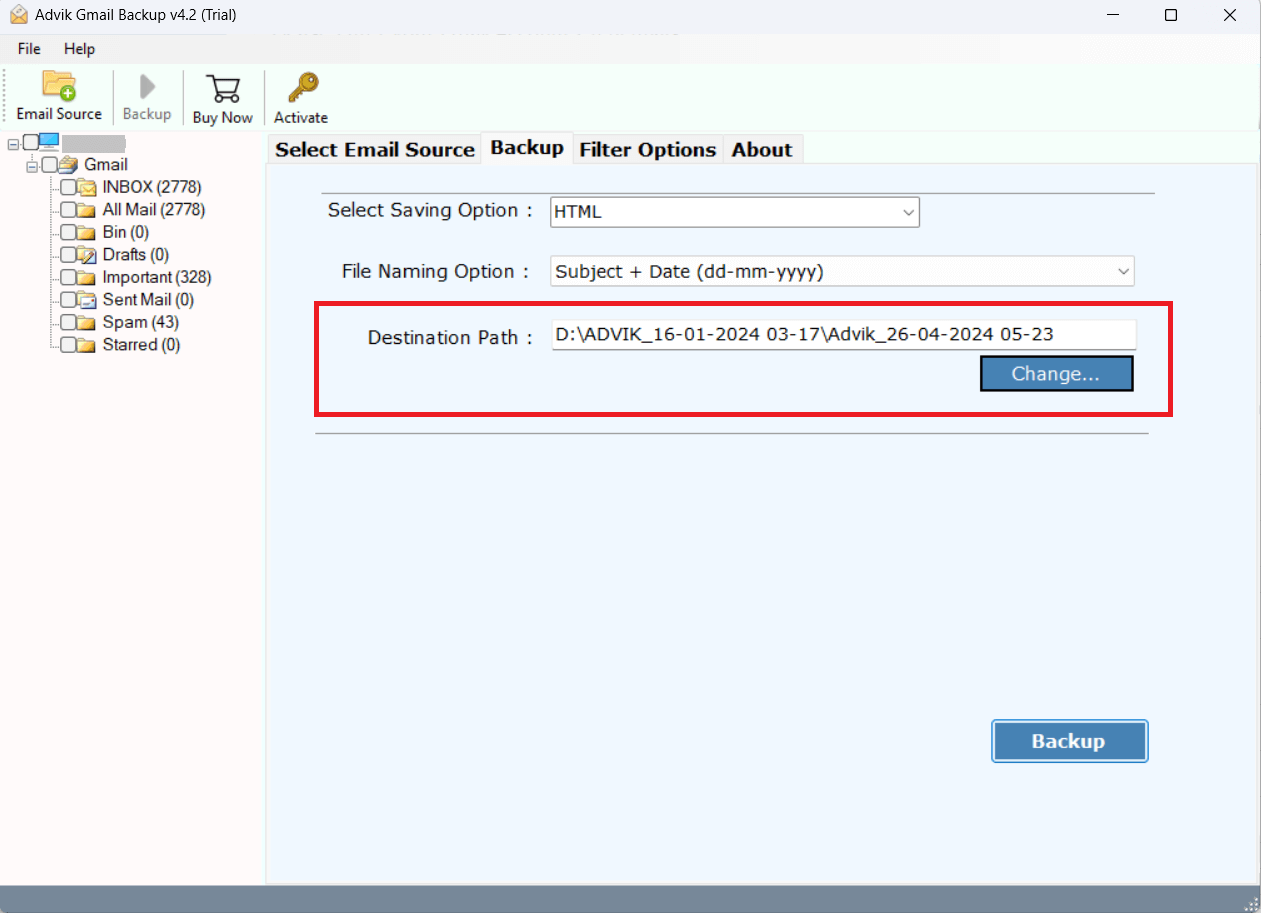
Task: Open the File Naming Option dropdown
Action: 842,271
